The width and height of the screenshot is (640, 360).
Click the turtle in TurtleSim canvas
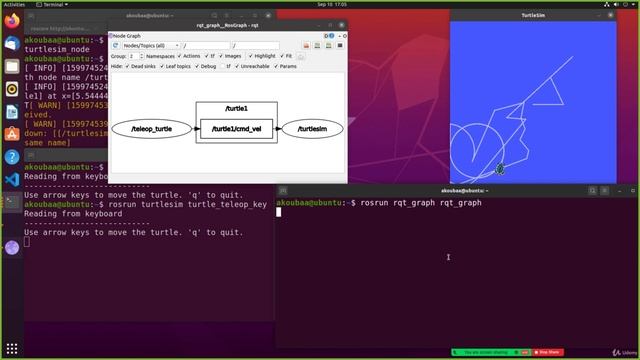coord(500,169)
